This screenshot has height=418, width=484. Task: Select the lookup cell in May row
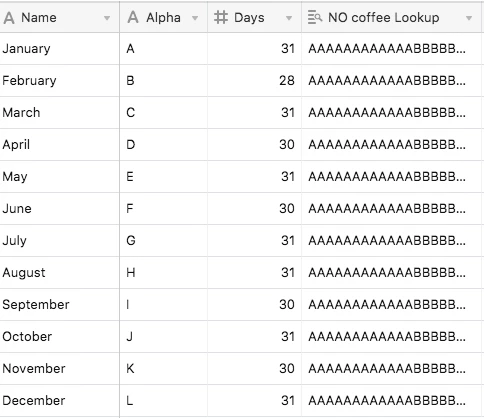[x=392, y=177]
